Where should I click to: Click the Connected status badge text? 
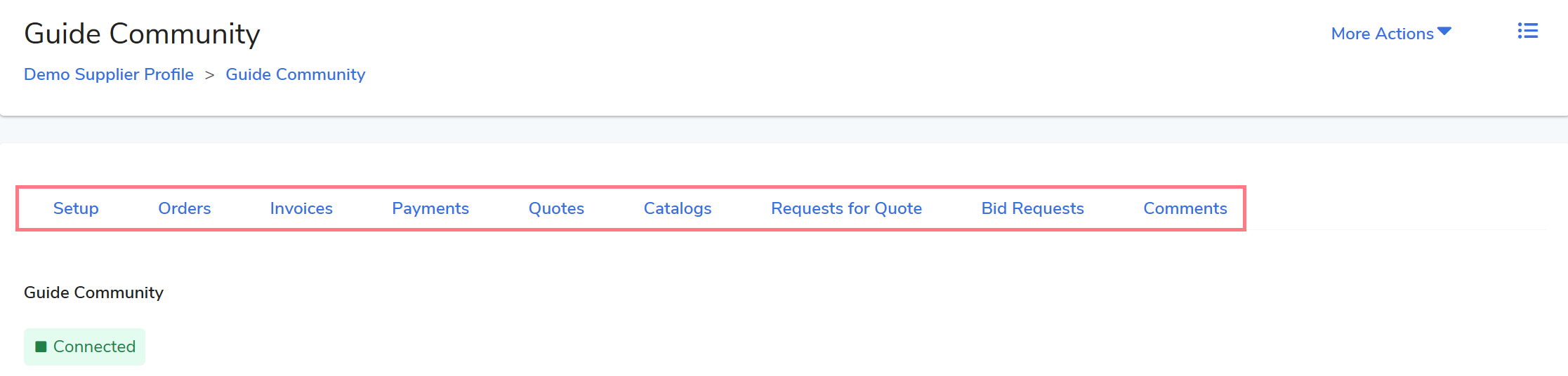coord(94,347)
